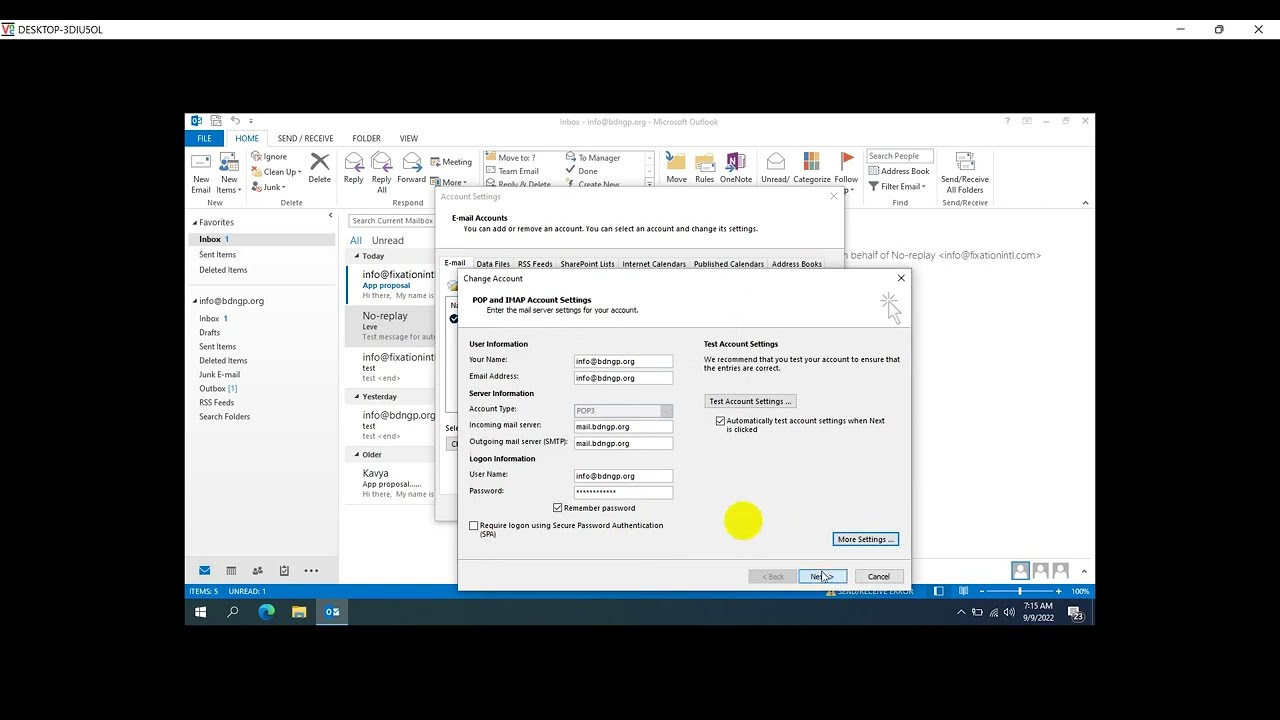Viewport: 1280px width, 720px height.
Task: Open Microsoft Edge from the taskbar
Action: [x=266, y=612]
